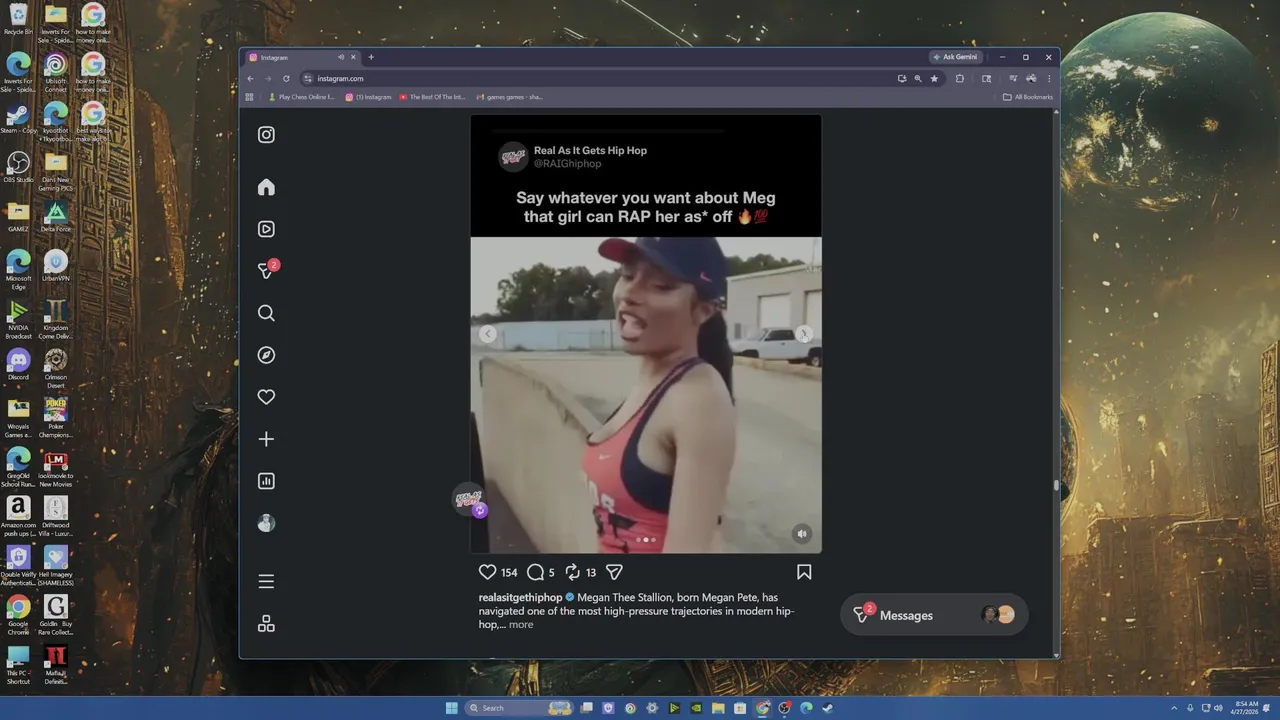Screen dimensions: 1280x720
Task: Open the taskbar clock and date
Action: (1246, 708)
